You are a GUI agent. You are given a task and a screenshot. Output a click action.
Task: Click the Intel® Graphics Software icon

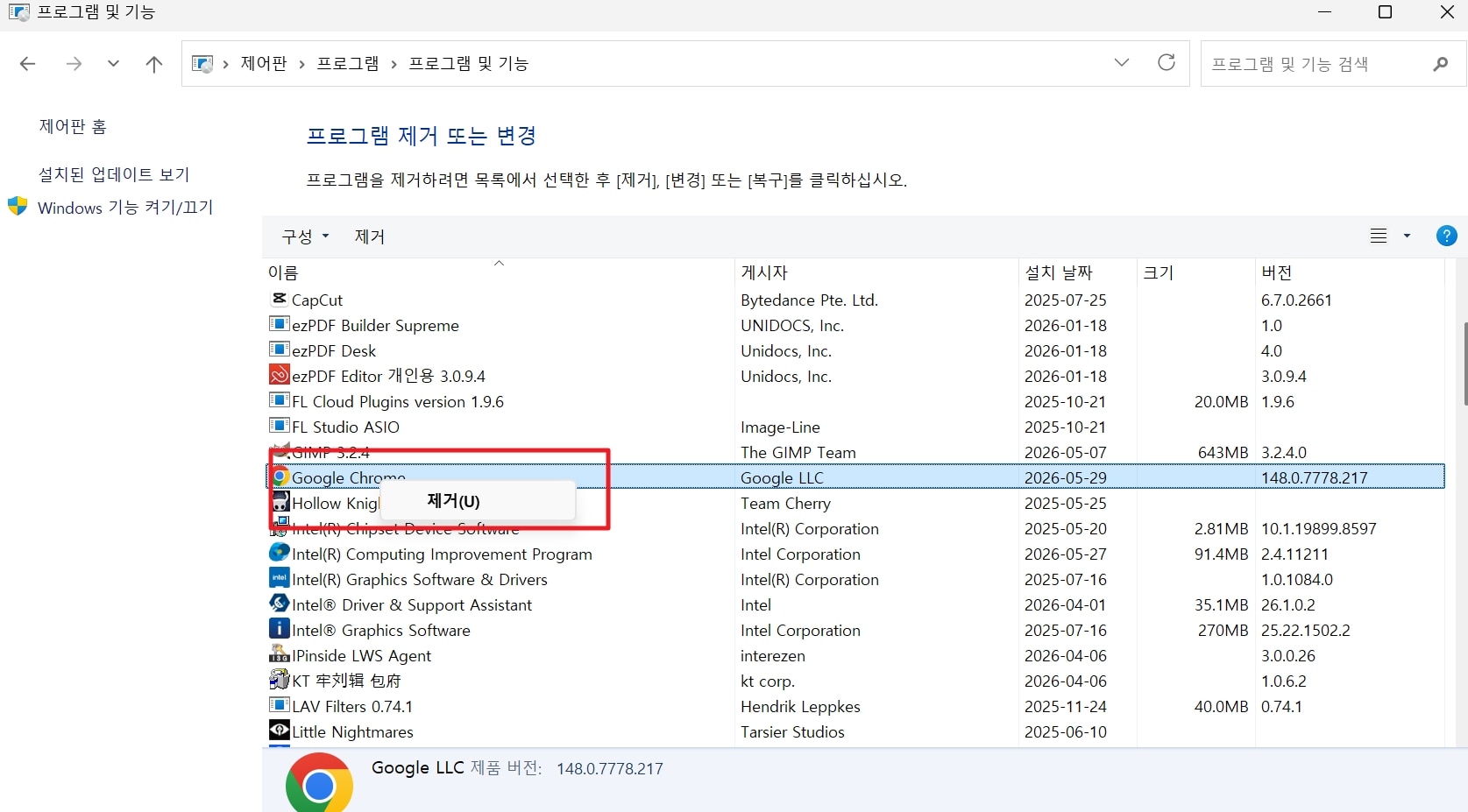point(280,629)
